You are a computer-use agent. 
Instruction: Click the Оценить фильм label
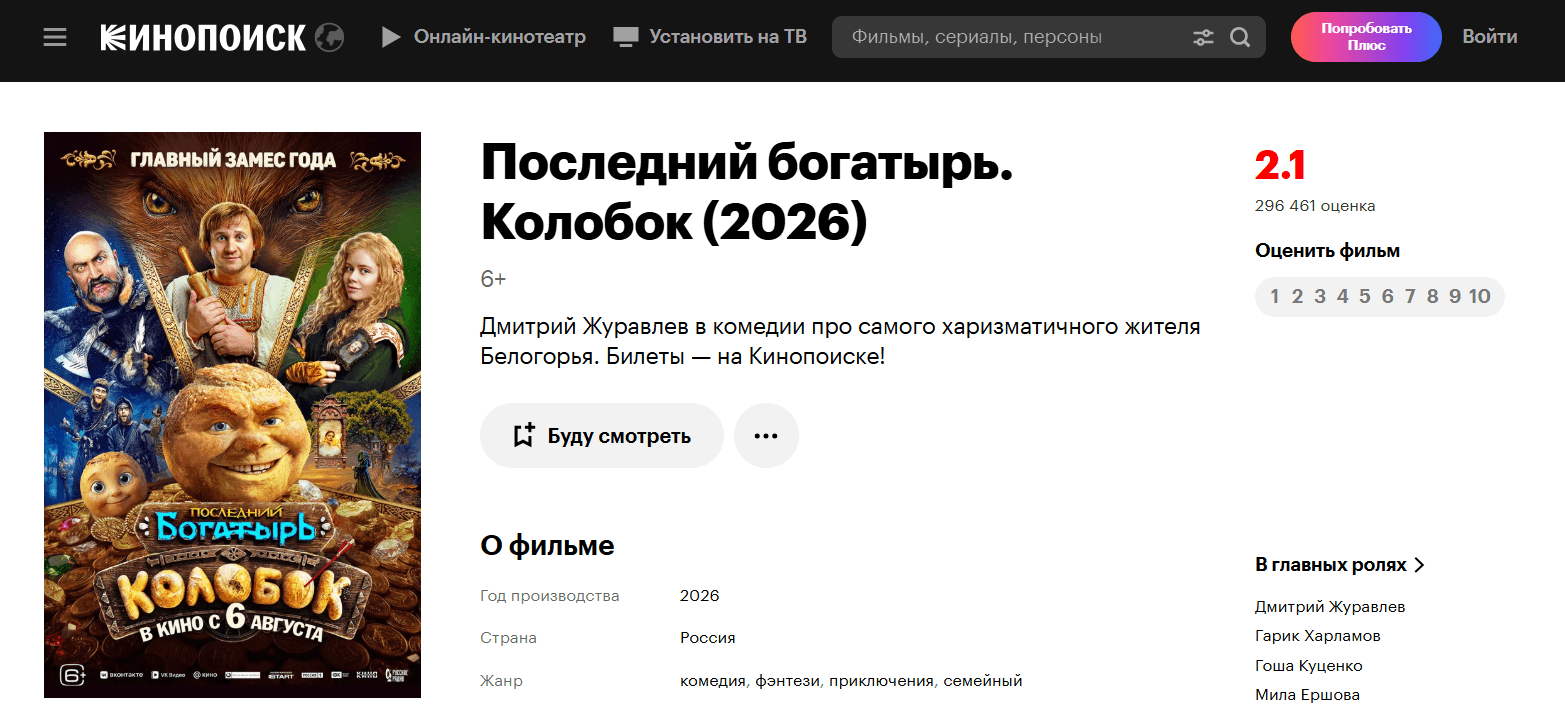pyautogui.click(x=1328, y=251)
